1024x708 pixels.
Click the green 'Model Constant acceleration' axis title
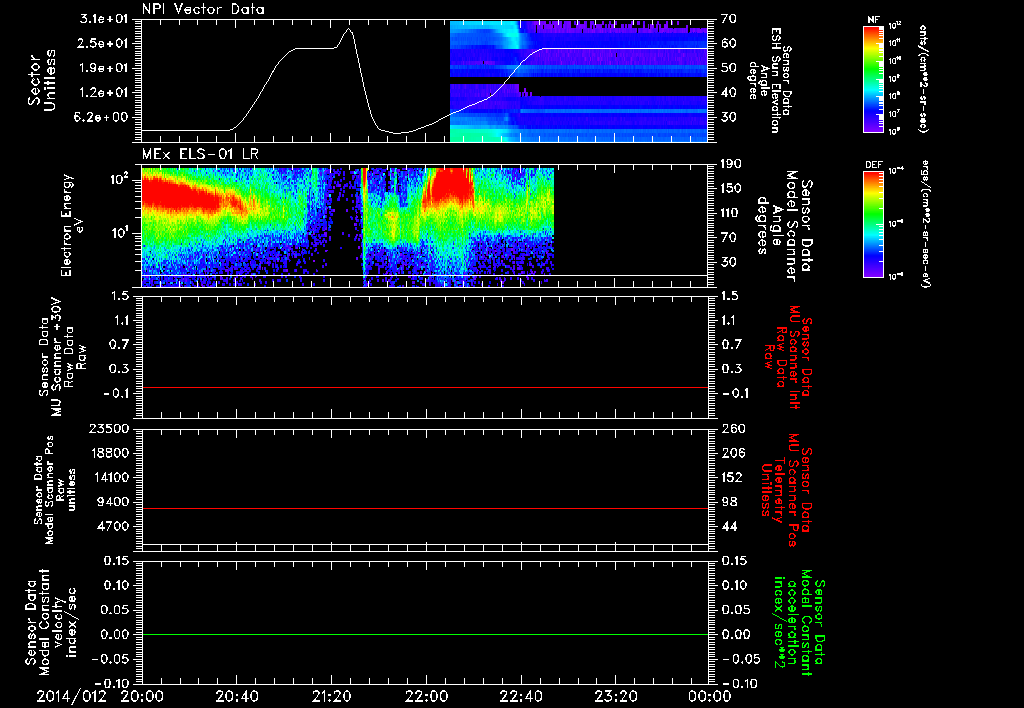[x=798, y=622]
